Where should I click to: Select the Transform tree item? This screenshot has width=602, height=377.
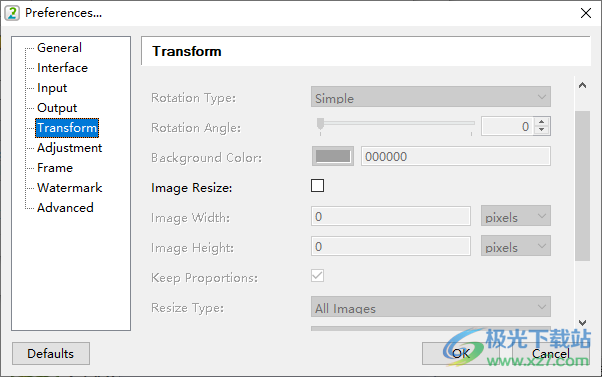point(67,127)
